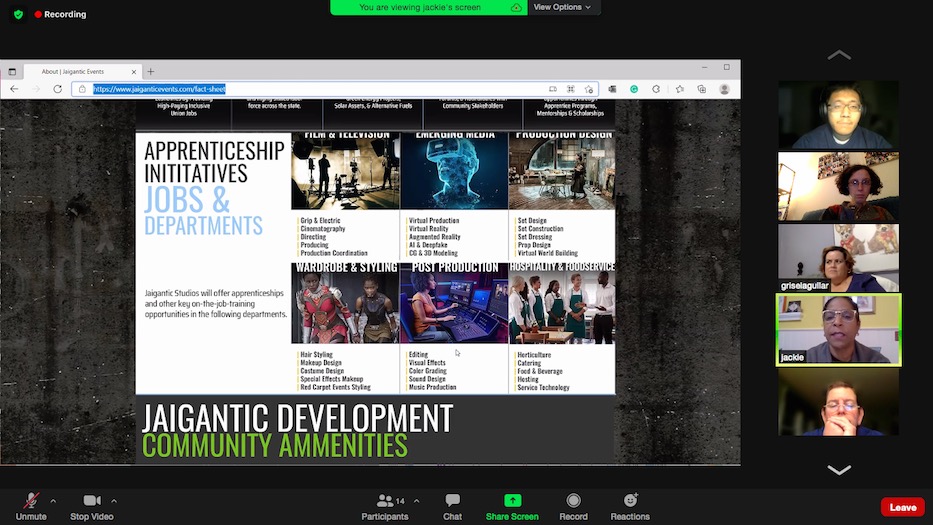Select griselaguilar's video thumbnail
The height and width of the screenshot is (525, 933).
[x=839, y=258]
